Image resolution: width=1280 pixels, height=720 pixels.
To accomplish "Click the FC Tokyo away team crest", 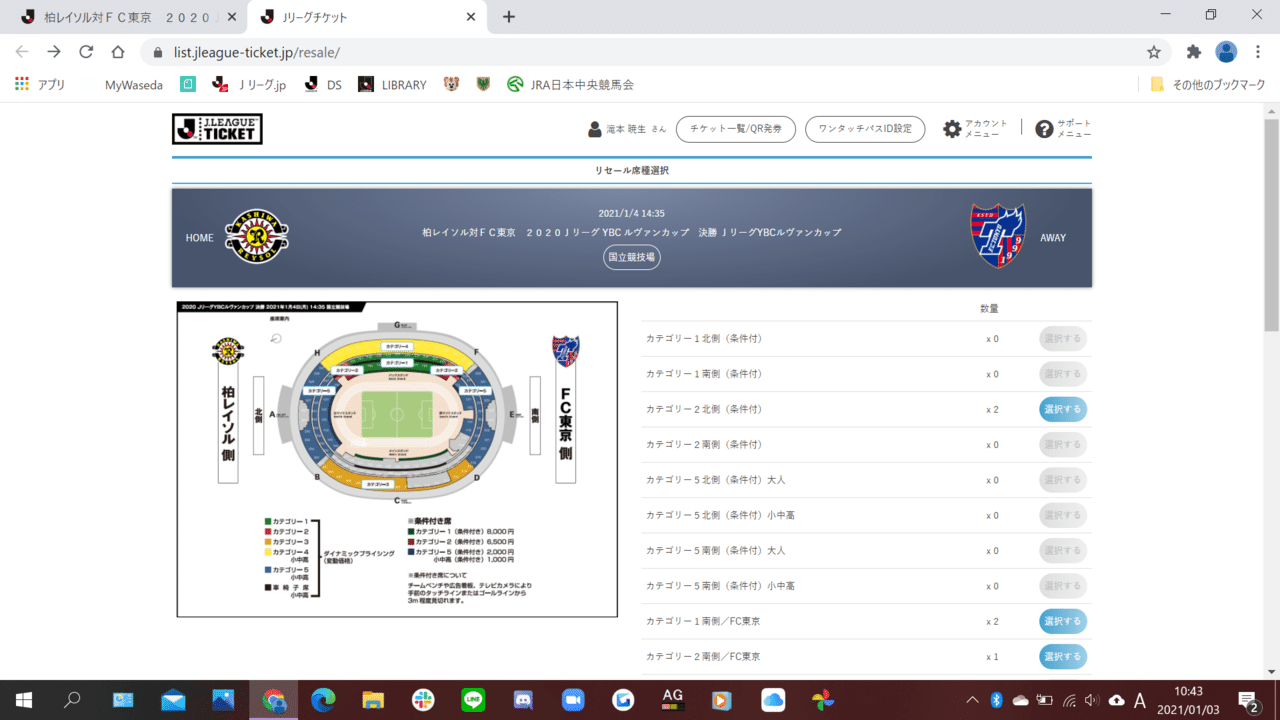I will coord(997,237).
